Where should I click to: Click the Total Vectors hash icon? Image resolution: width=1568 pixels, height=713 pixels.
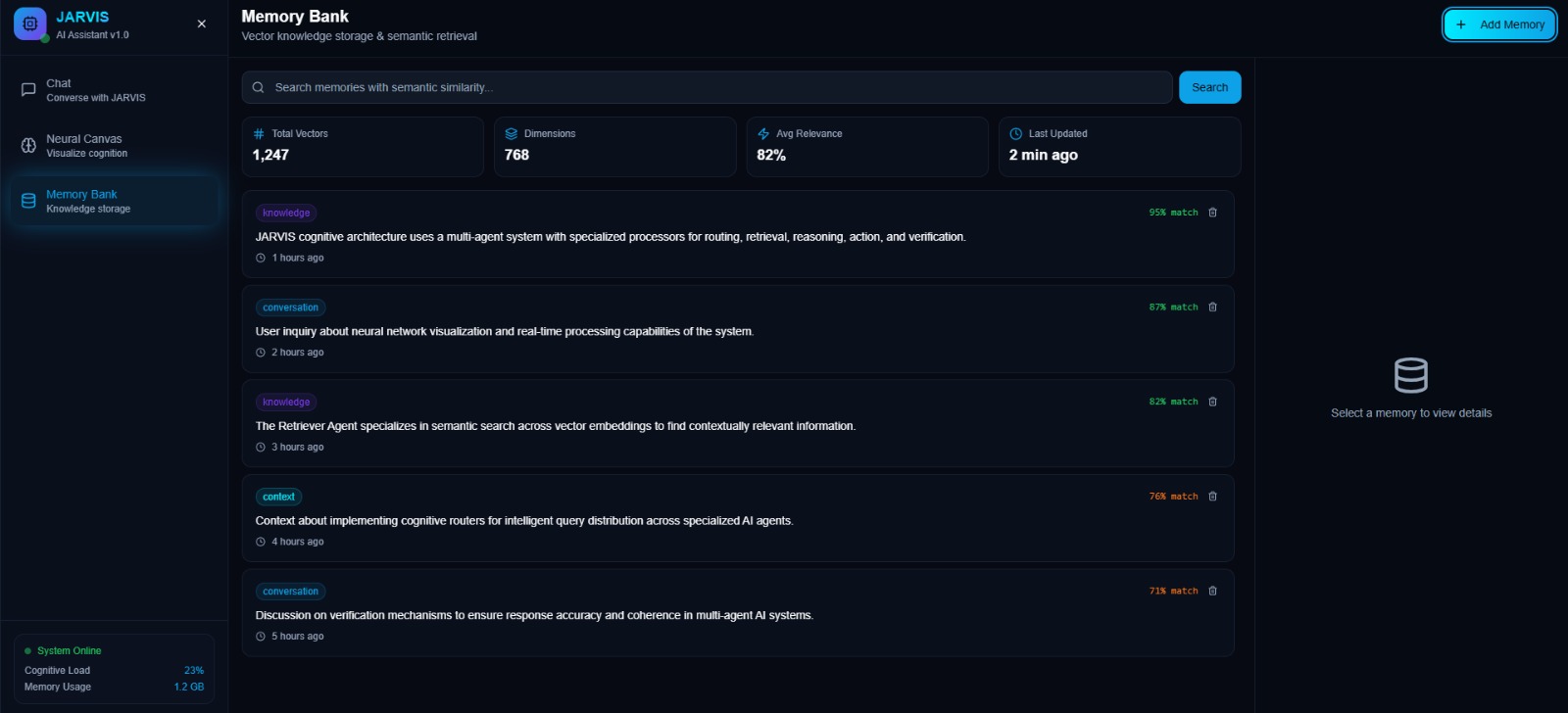tap(259, 134)
